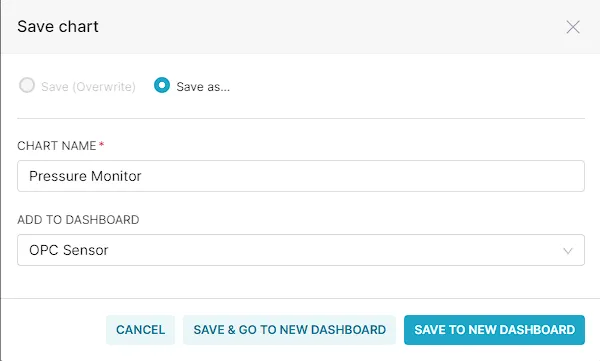The width and height of the screenshot is (600, 361).
Task: Click the Cancel button
Action: point(140,330)
